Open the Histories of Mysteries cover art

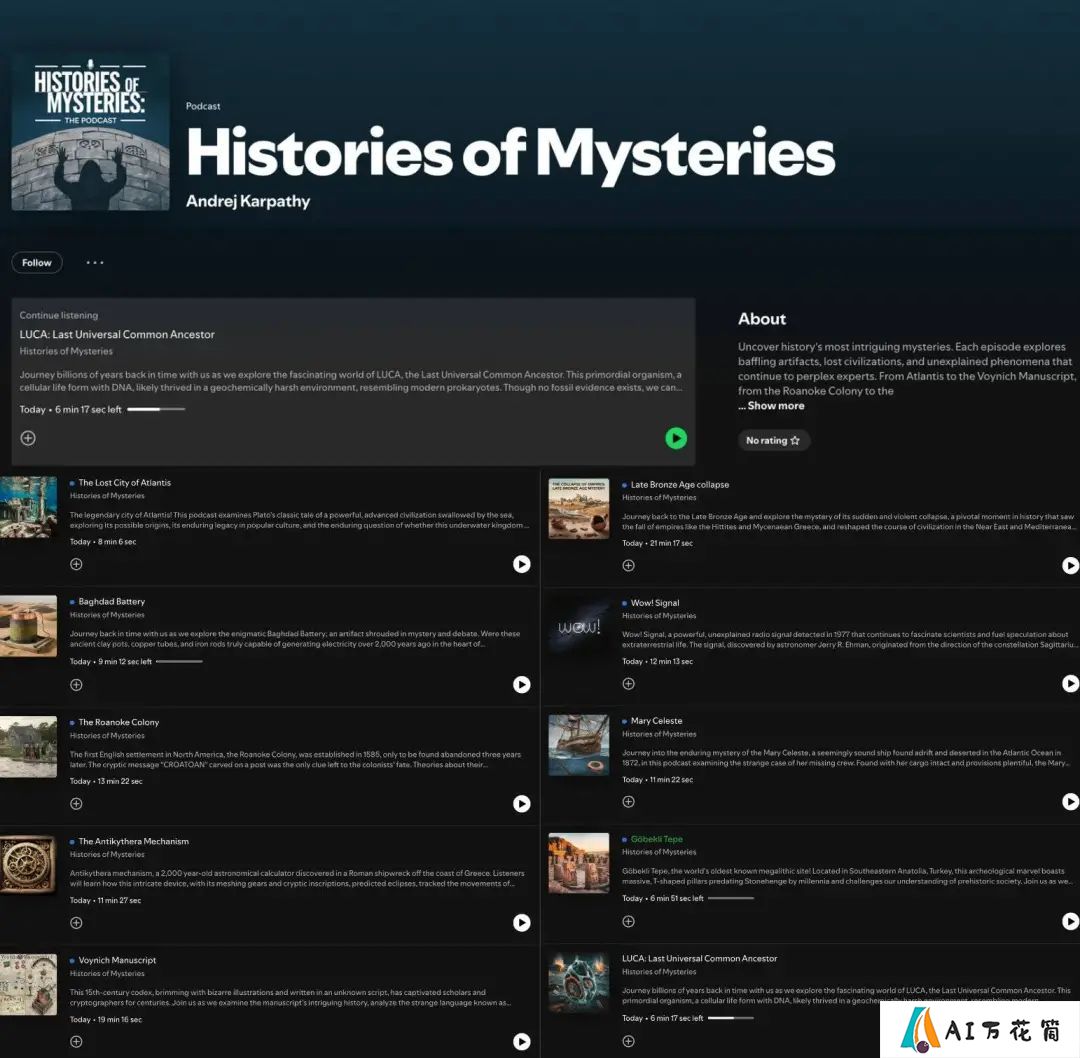90,132
